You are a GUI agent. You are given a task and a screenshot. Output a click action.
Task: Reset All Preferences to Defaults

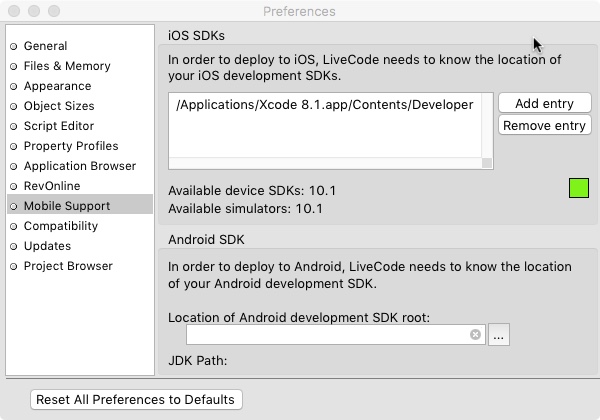[136, 399]
